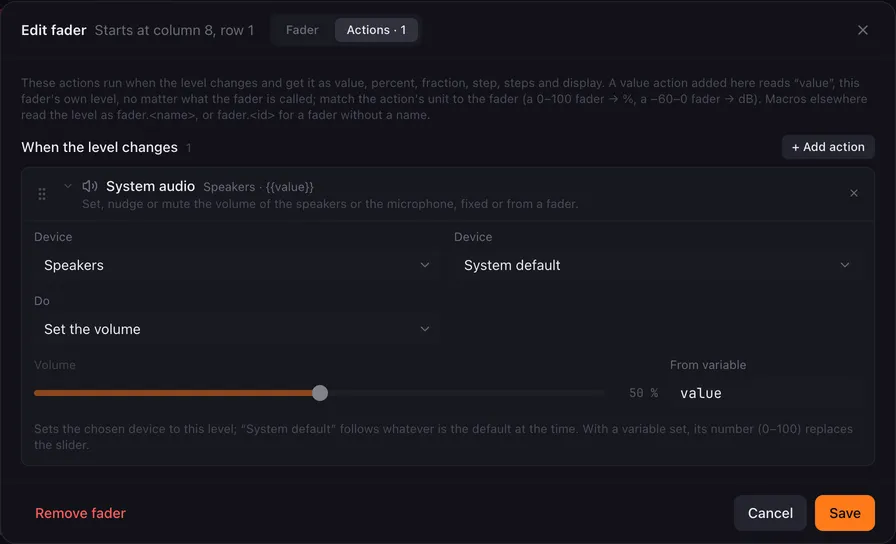
Task: Open the Set the volume dropdown
Action: (x=237, y=329)
